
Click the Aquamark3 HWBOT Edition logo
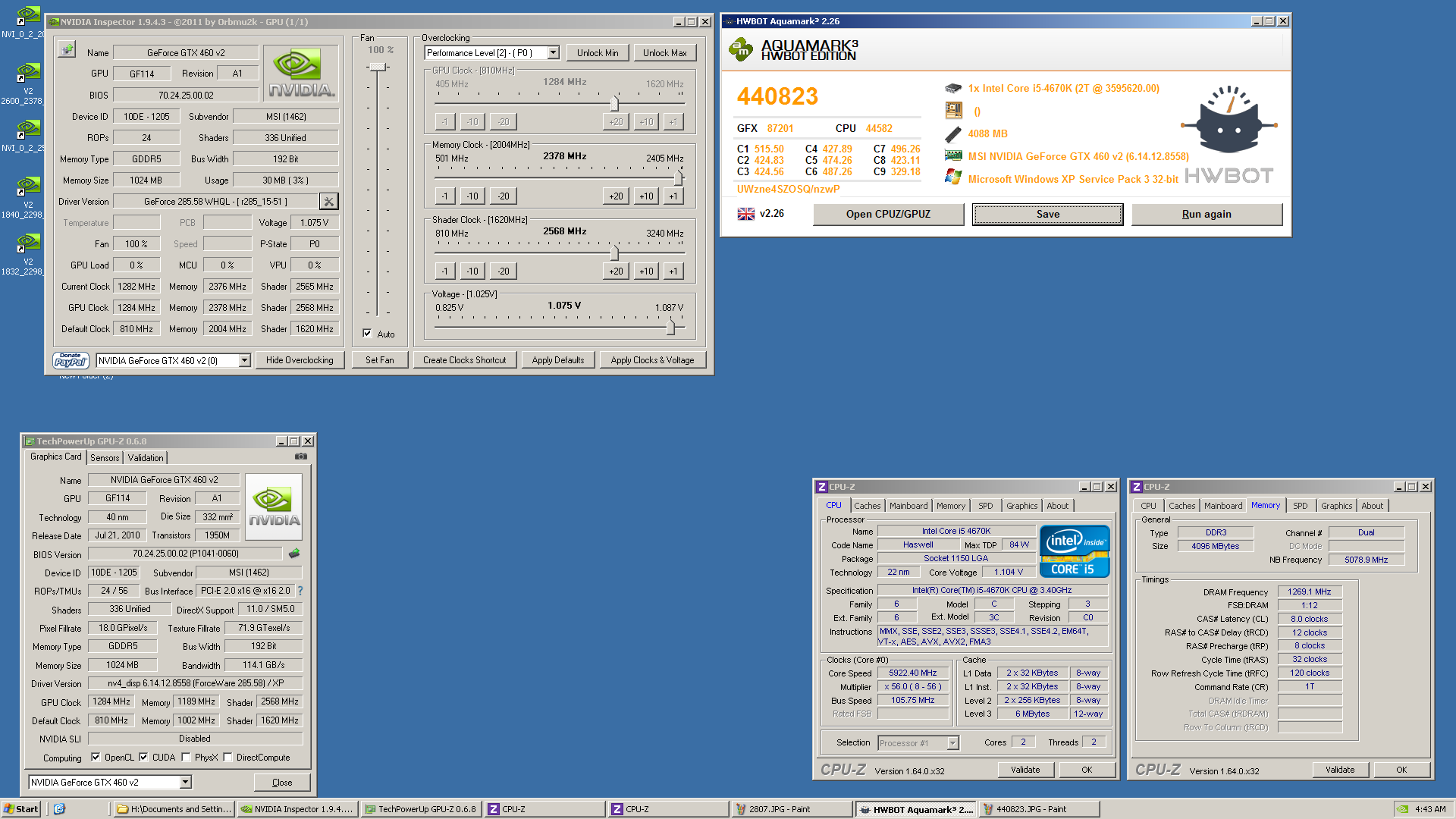[792, 50]
